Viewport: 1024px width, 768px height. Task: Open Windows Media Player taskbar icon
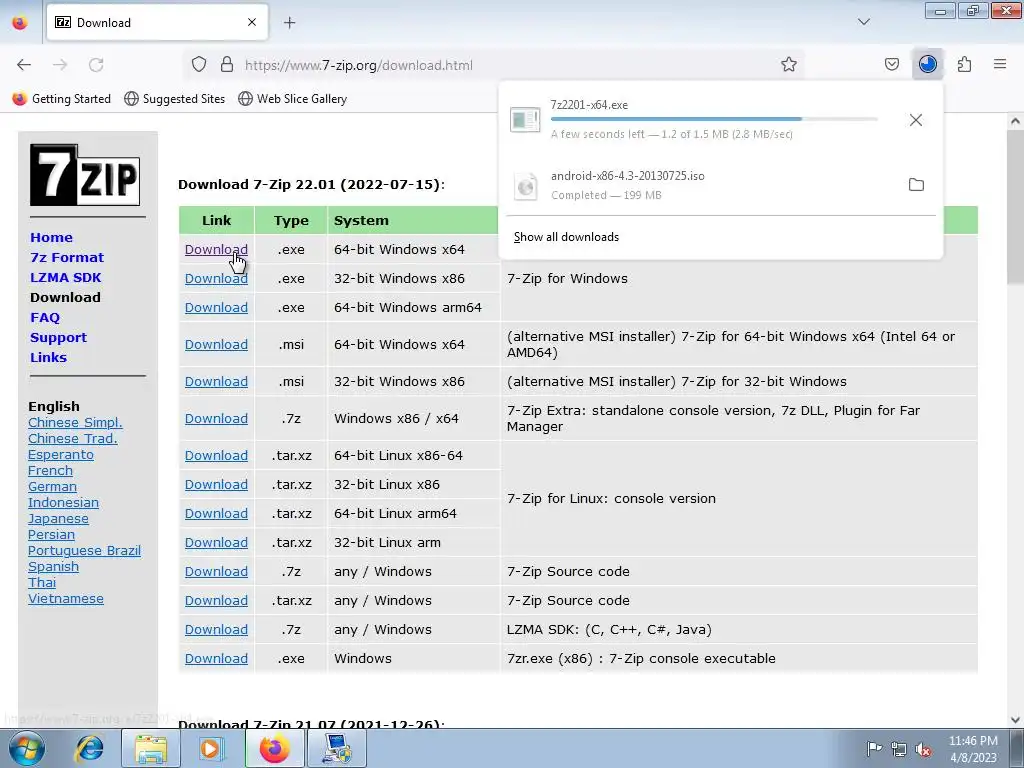(210, 748)
